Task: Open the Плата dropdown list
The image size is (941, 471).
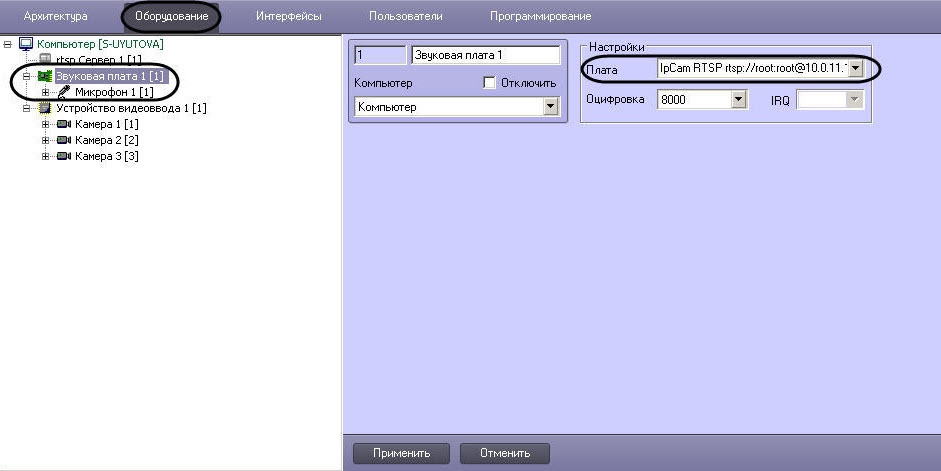Action: [855, 69]
